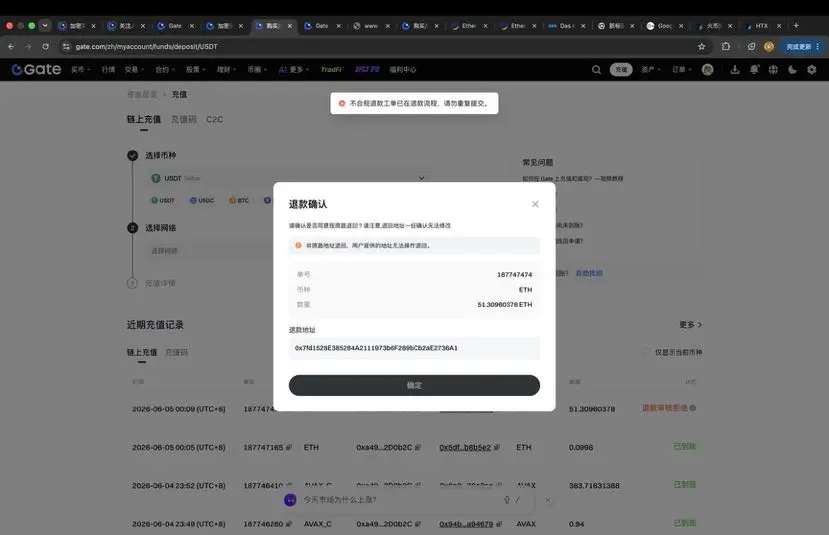Open the 0x94b..a94679 transaction hash link
This screenshot has height=535, width=829.
tap(466, 524)
